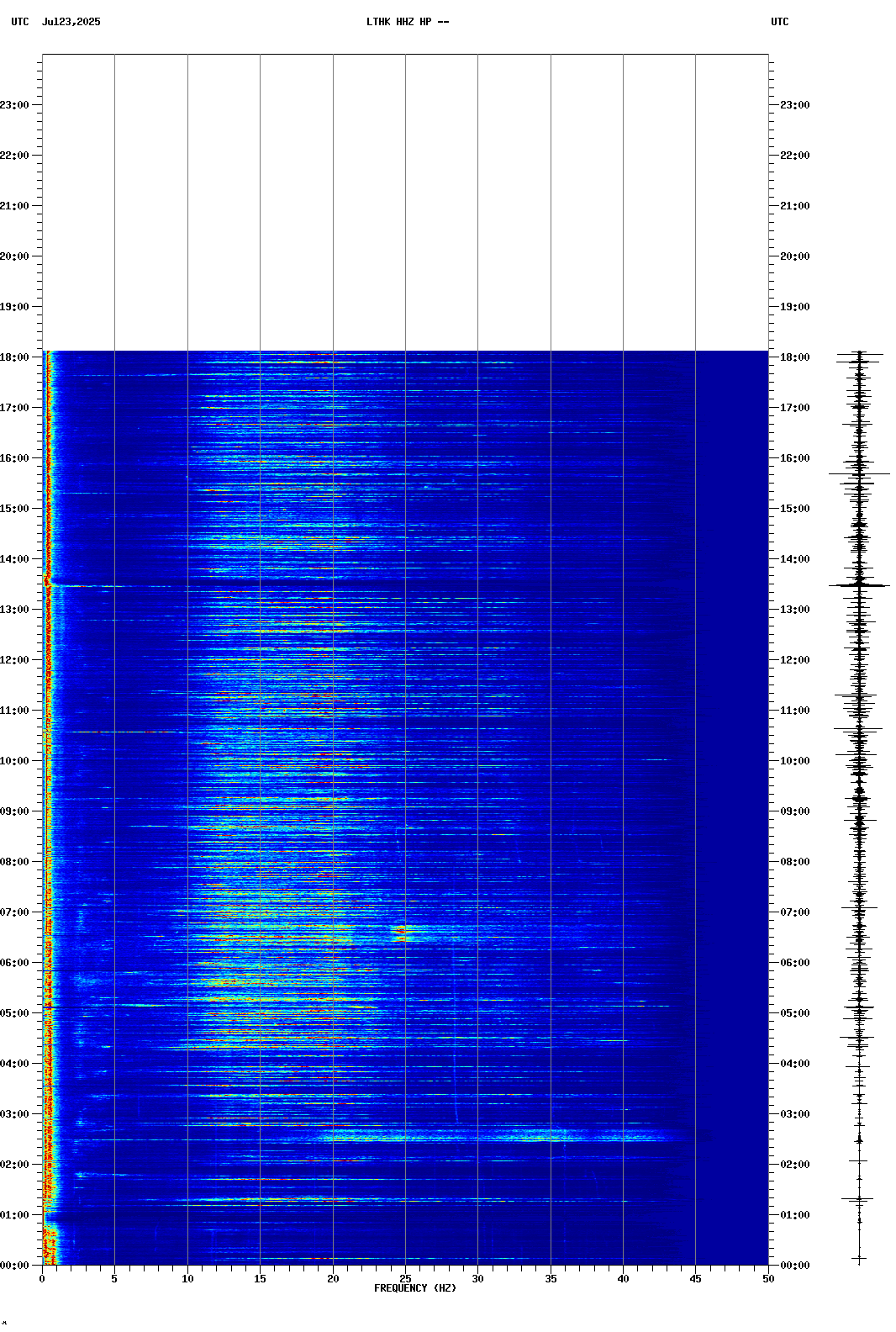The image size is (896, 1332).
Task: Select the frequency tick label '10'
Action: 187,1279
